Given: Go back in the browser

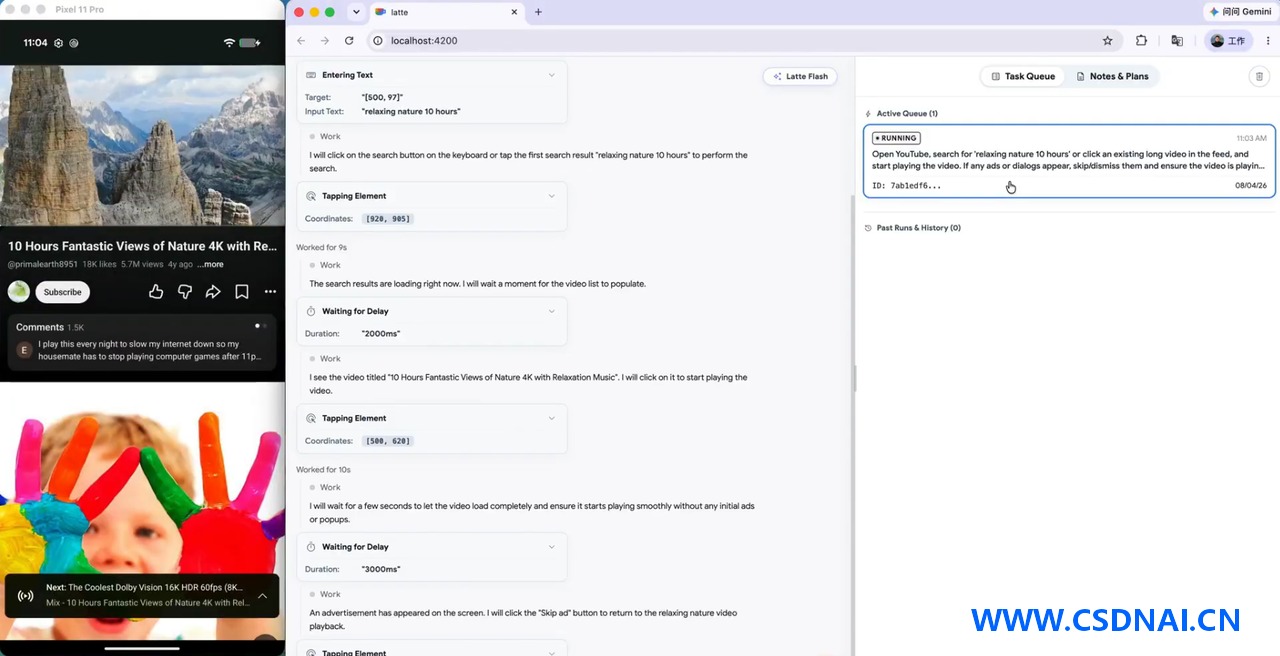Looking at the screenshot, I should coord(301,41).
